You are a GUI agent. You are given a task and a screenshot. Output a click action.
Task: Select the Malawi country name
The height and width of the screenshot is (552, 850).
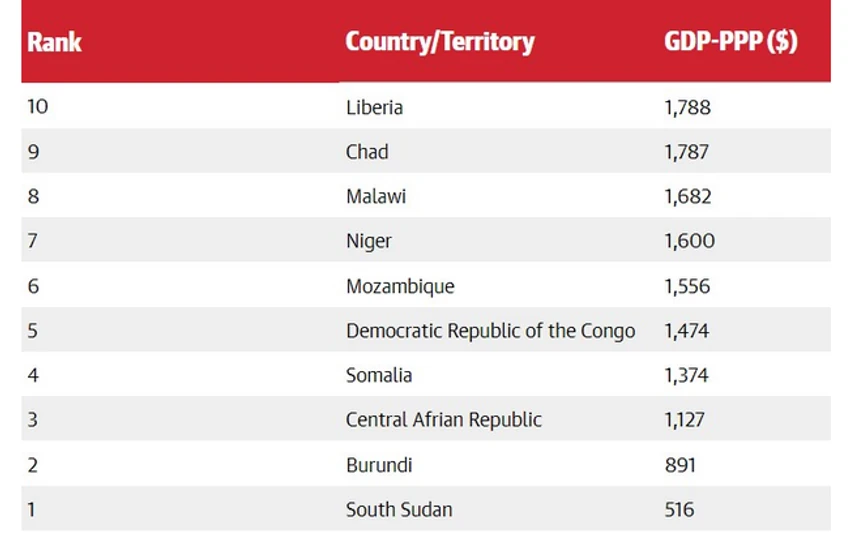pyautogui.click(x=376, y=196)
